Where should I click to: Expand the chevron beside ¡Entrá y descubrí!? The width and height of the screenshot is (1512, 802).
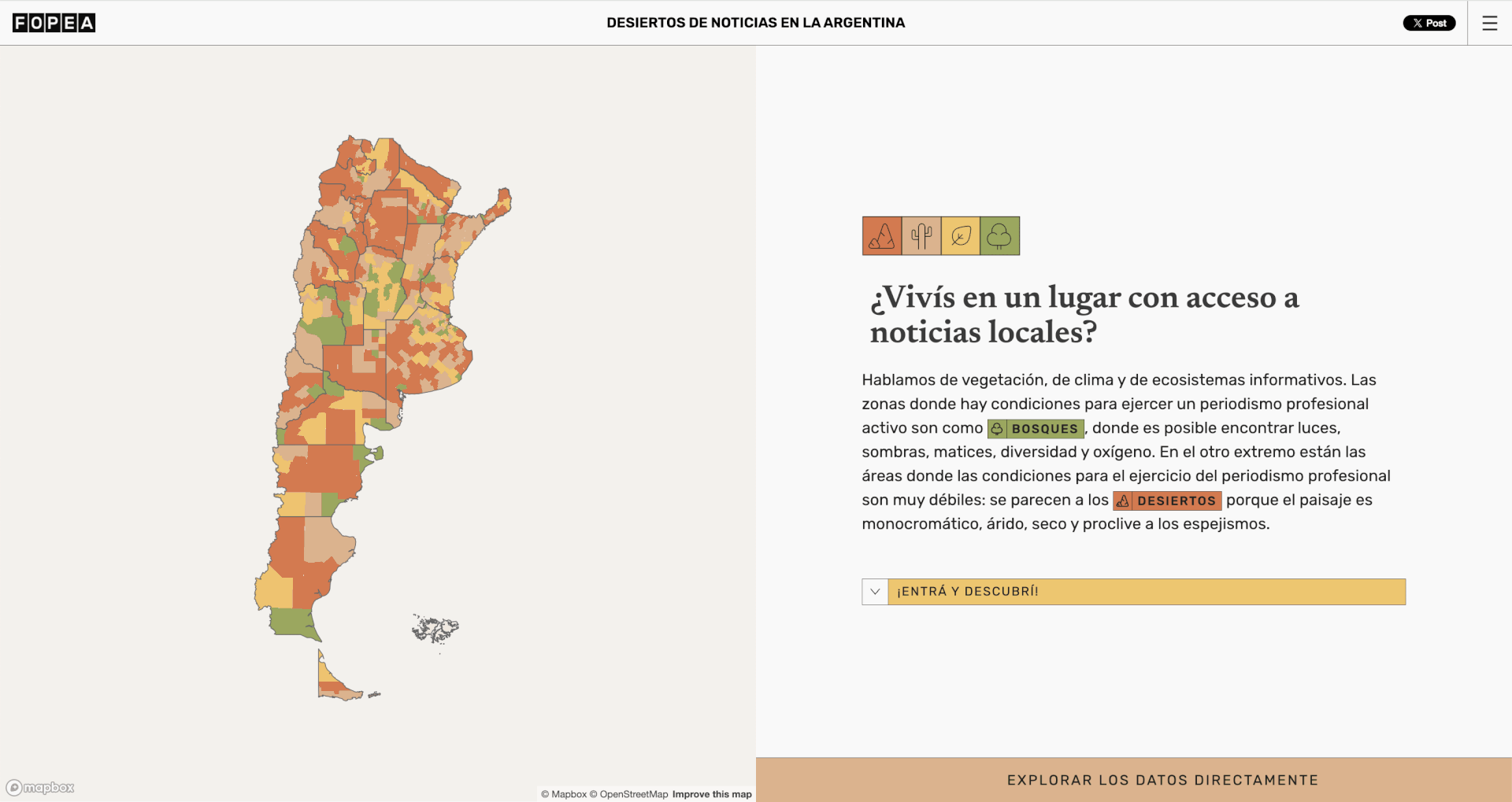(875, 592)
